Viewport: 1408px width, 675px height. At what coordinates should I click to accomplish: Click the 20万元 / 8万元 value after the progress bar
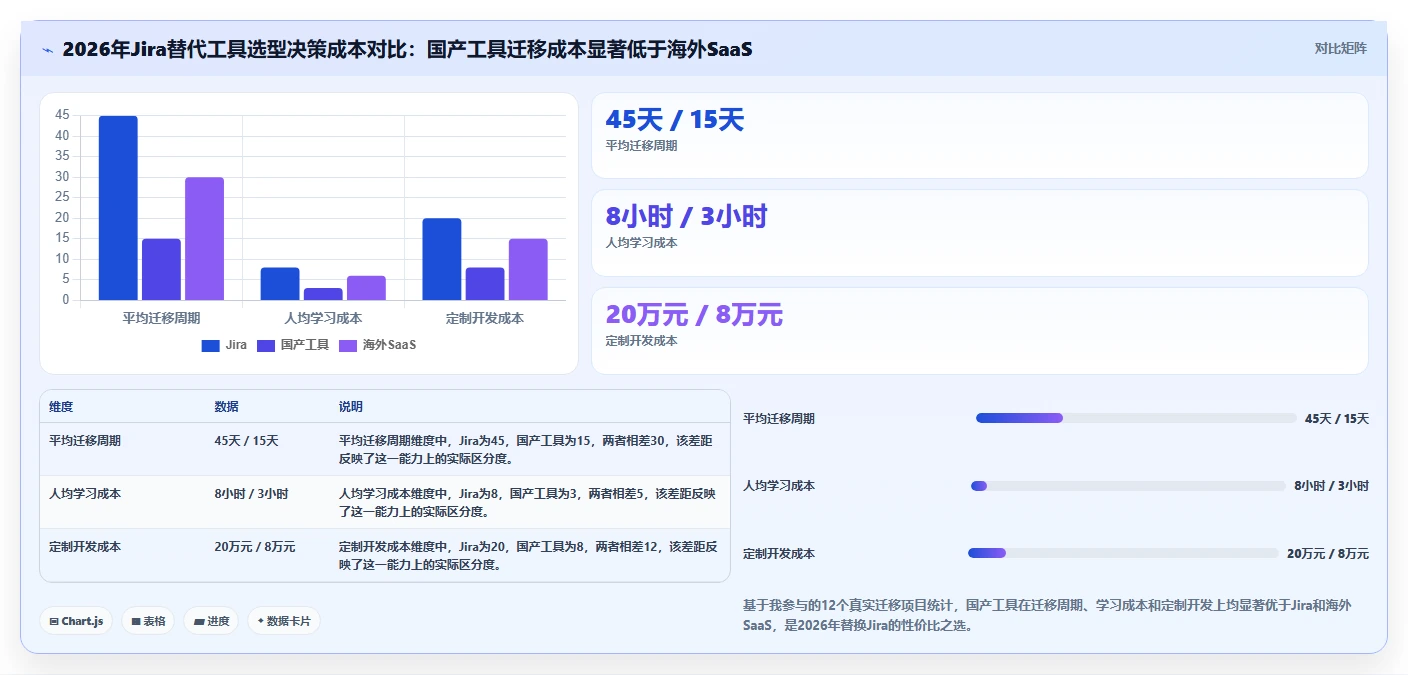pyautogui.click(x=1328, y=554)
